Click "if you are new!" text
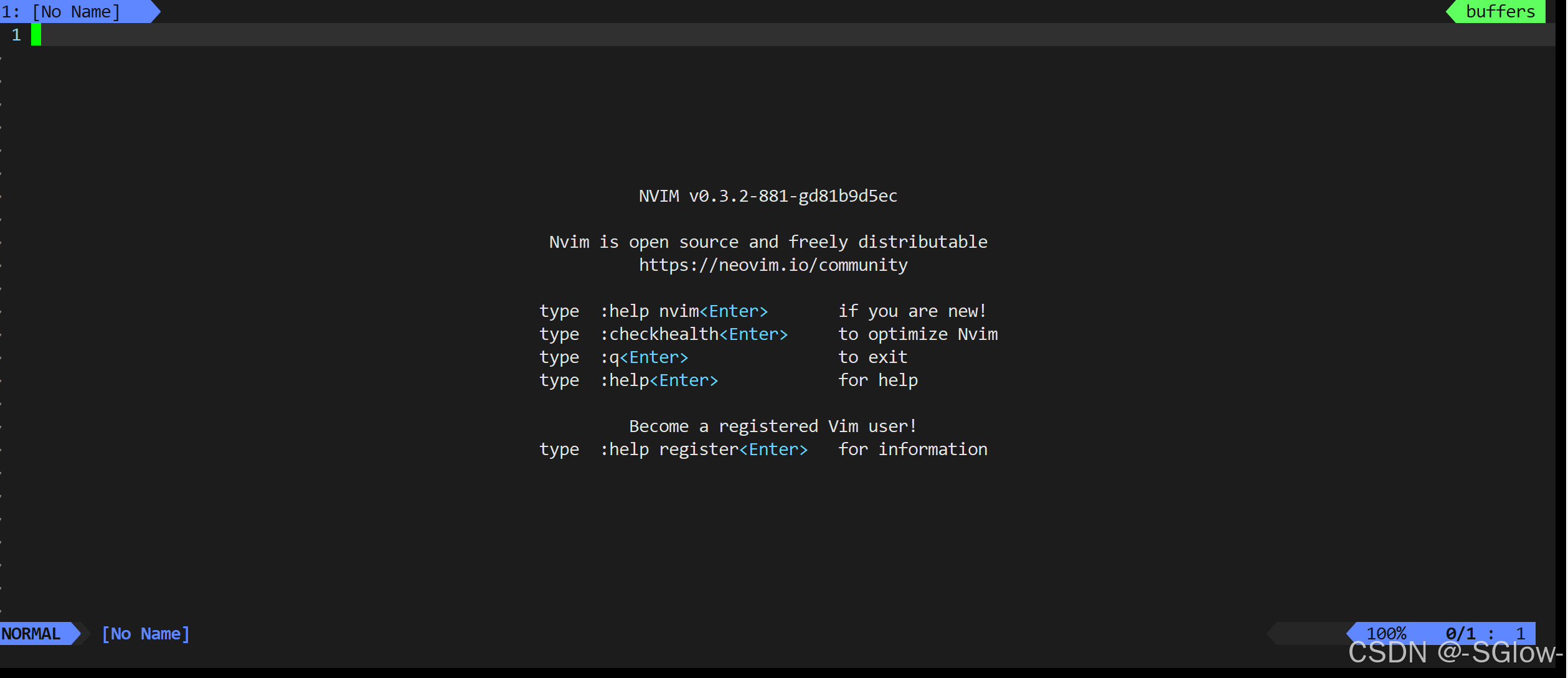This screenshot has width=1568, height=678. point(912,311)
